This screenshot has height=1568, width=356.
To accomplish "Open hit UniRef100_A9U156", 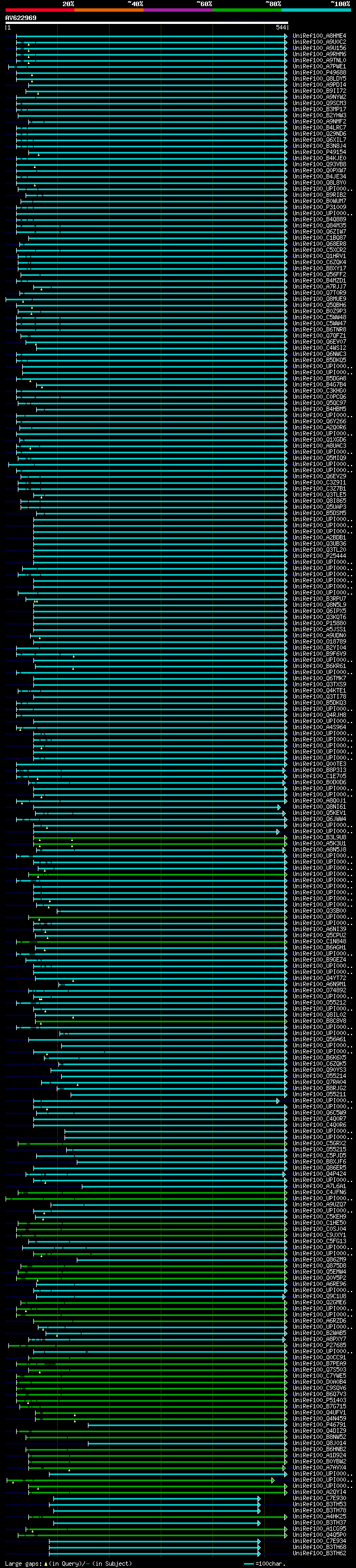I will tap(319, 48).
